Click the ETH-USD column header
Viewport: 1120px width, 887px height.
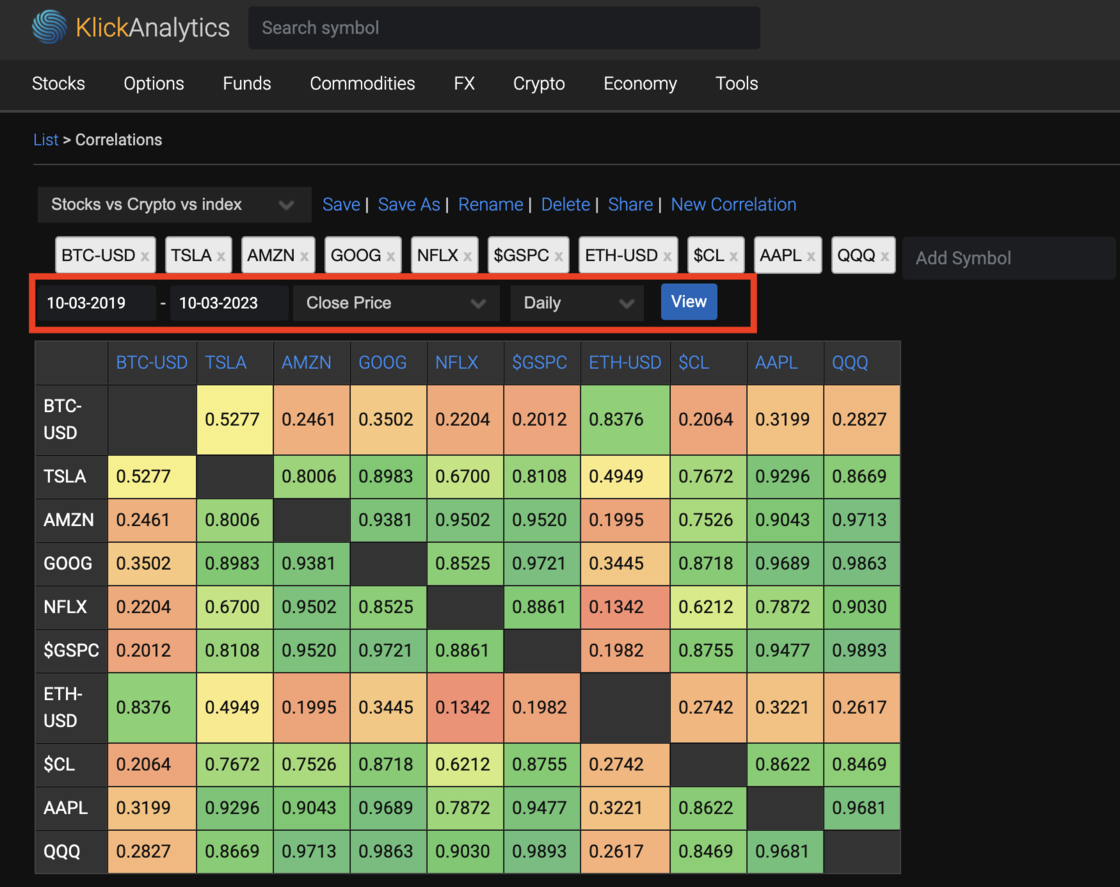[x=625, y=363]
